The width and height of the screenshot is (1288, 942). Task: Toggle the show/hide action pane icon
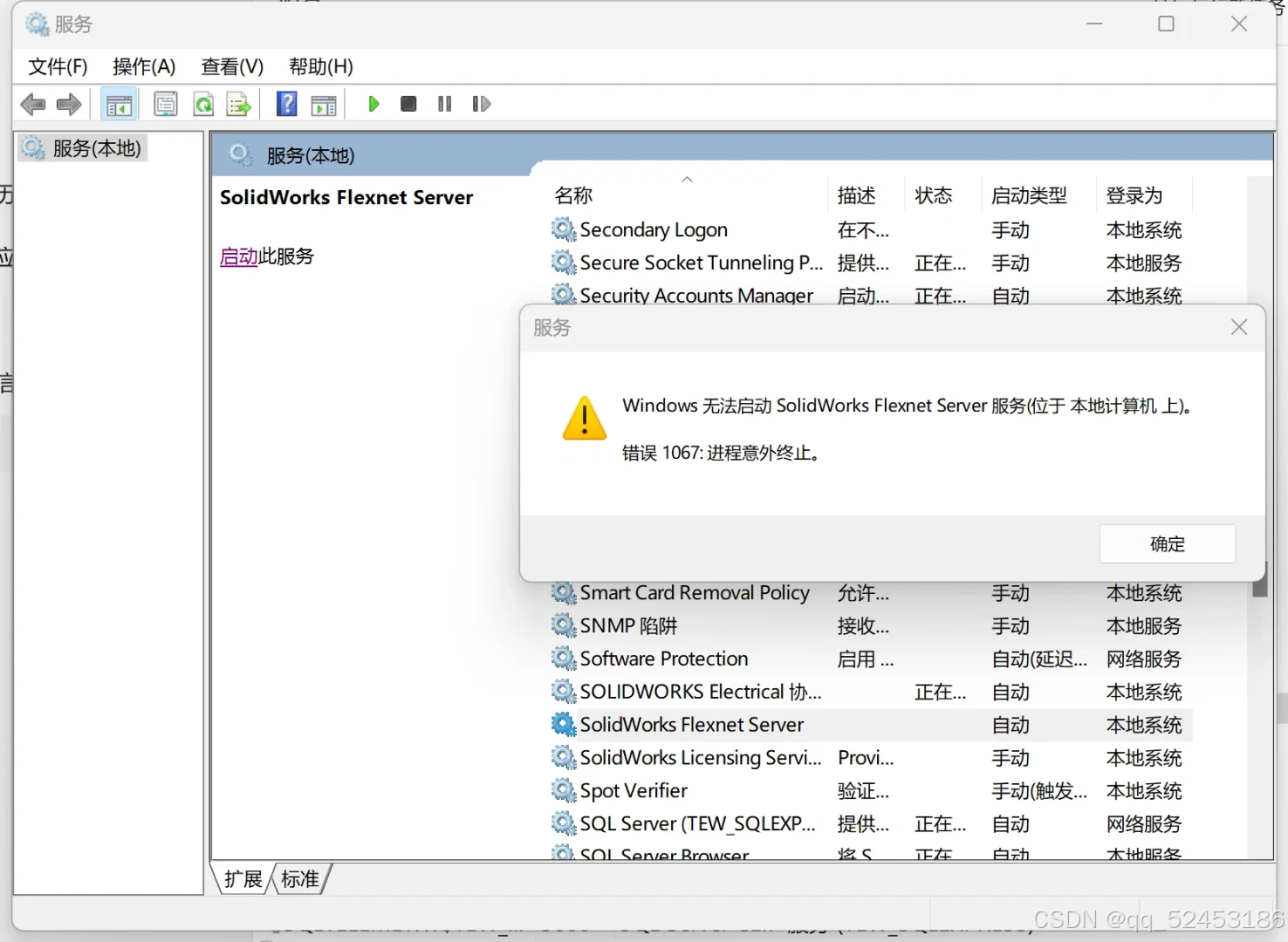[x=324, y=105]
